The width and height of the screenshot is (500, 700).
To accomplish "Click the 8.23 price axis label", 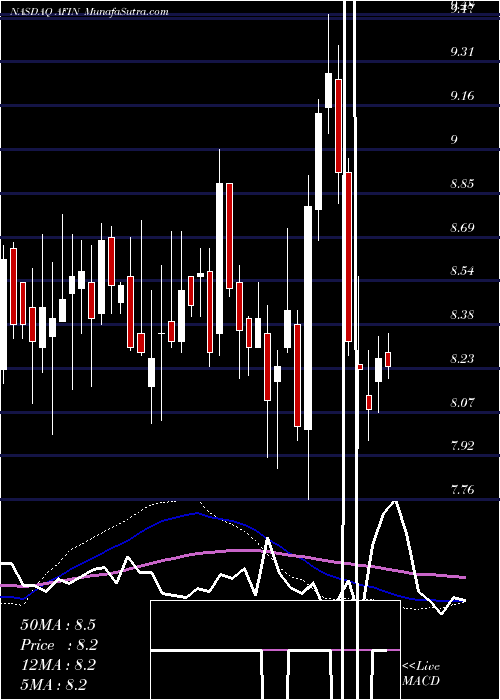I will tap(462, 358).
